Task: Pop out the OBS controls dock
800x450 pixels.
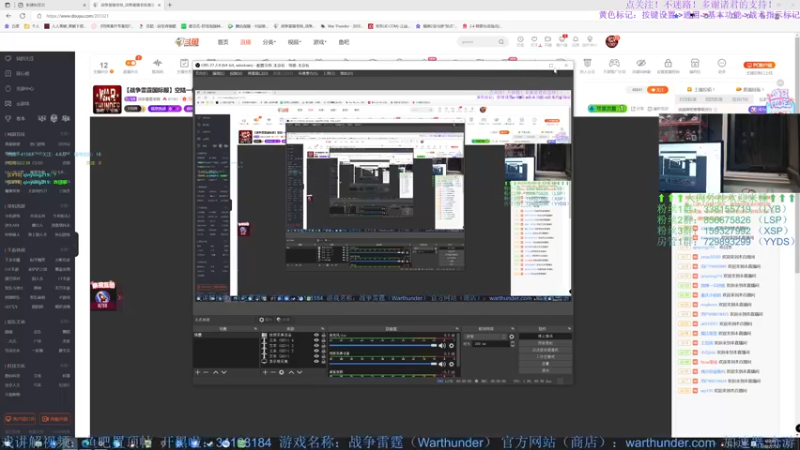Action: (x=569, y=329)
